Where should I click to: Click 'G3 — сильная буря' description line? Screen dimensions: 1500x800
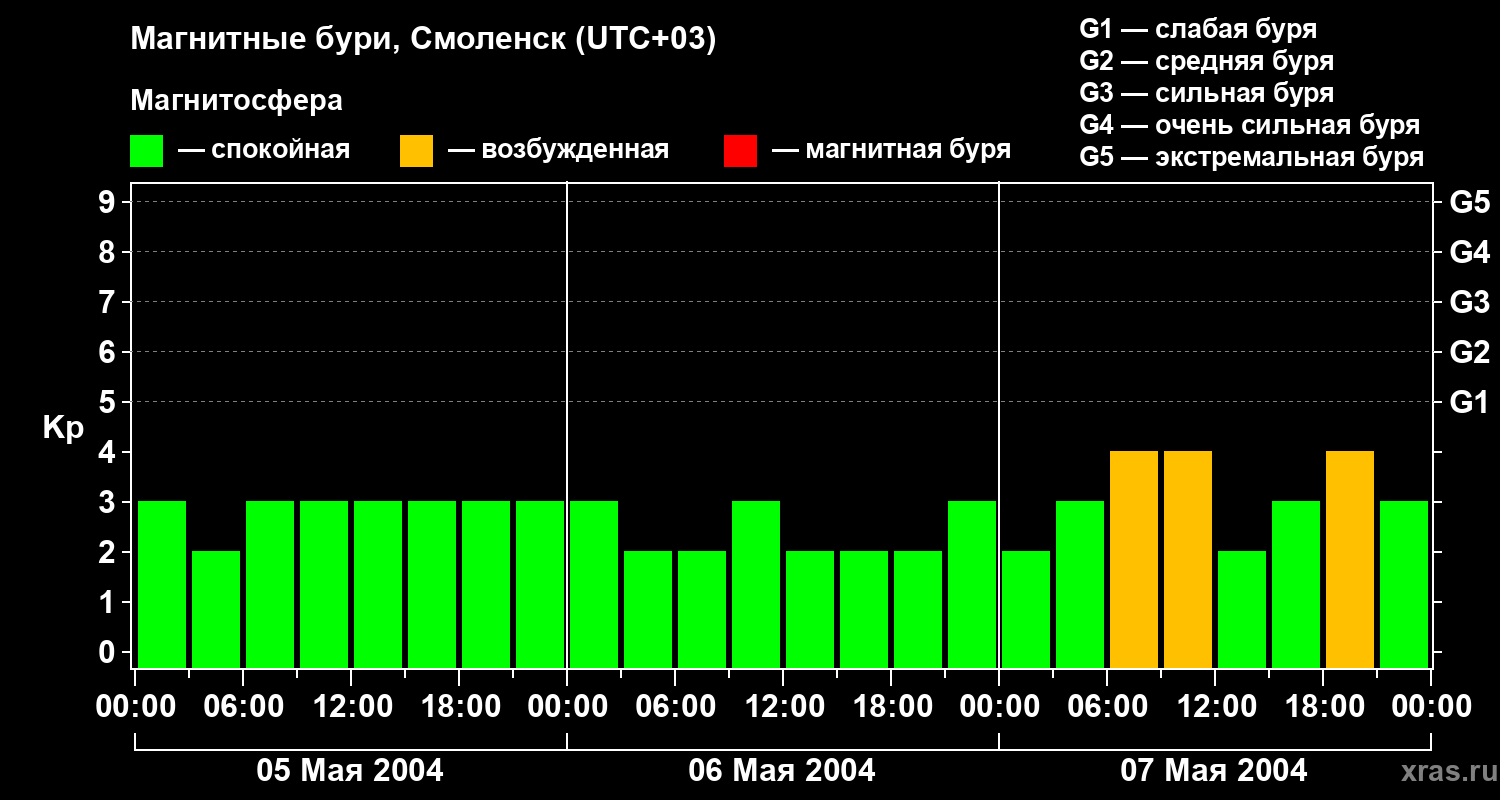[1206, 93]
